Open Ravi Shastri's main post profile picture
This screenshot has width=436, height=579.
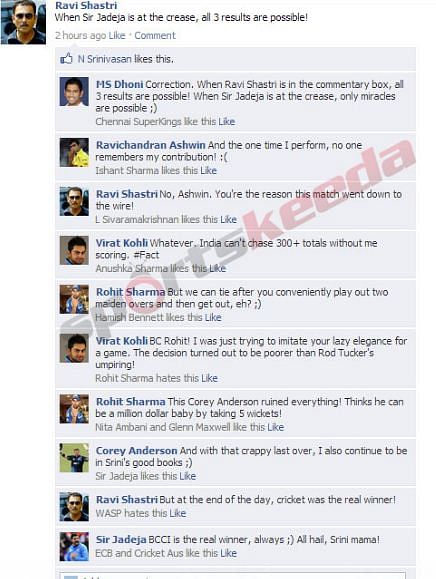click(x=23, y=22)
